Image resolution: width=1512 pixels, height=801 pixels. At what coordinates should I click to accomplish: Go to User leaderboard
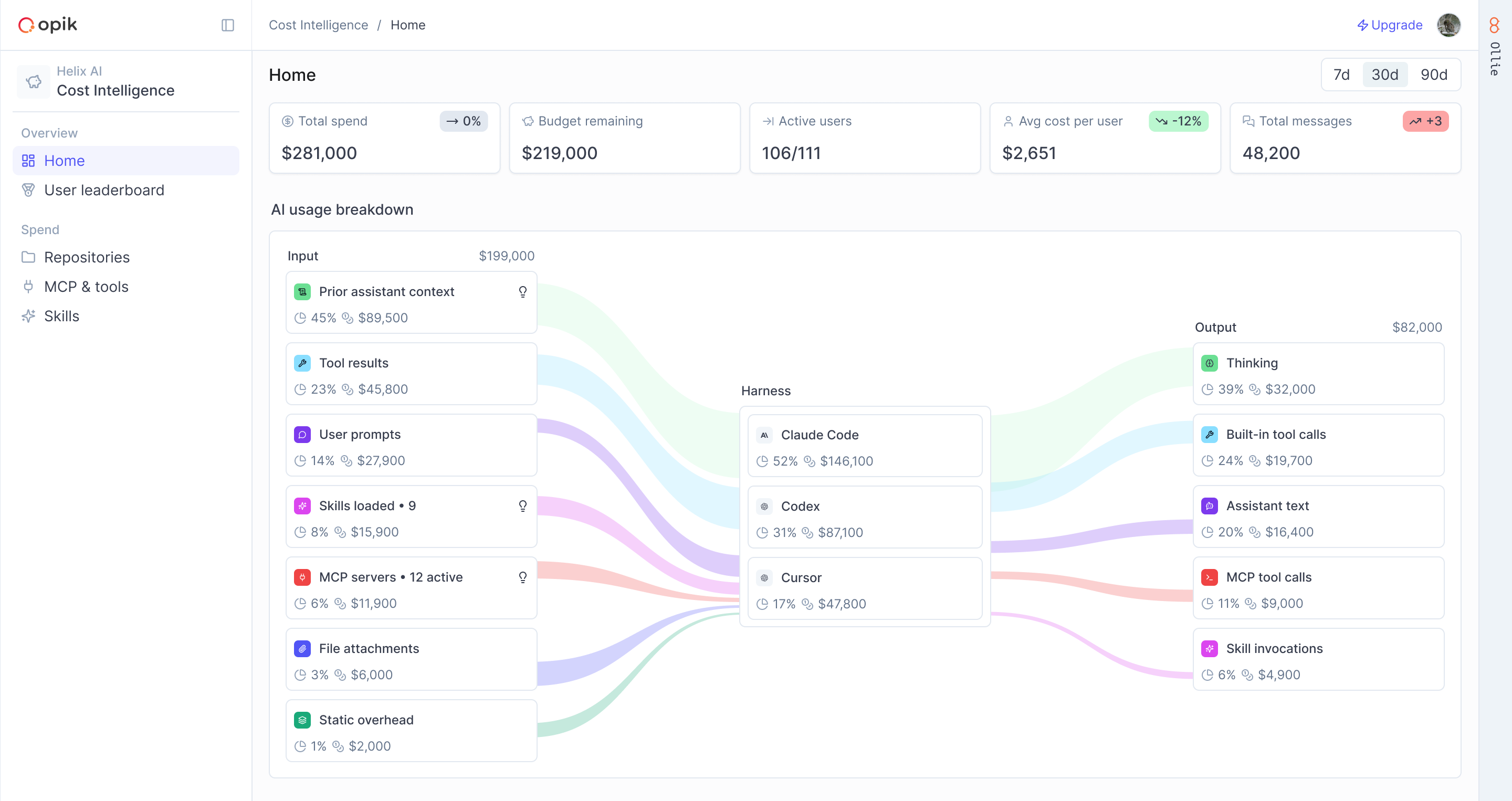(x=125, y=190)
